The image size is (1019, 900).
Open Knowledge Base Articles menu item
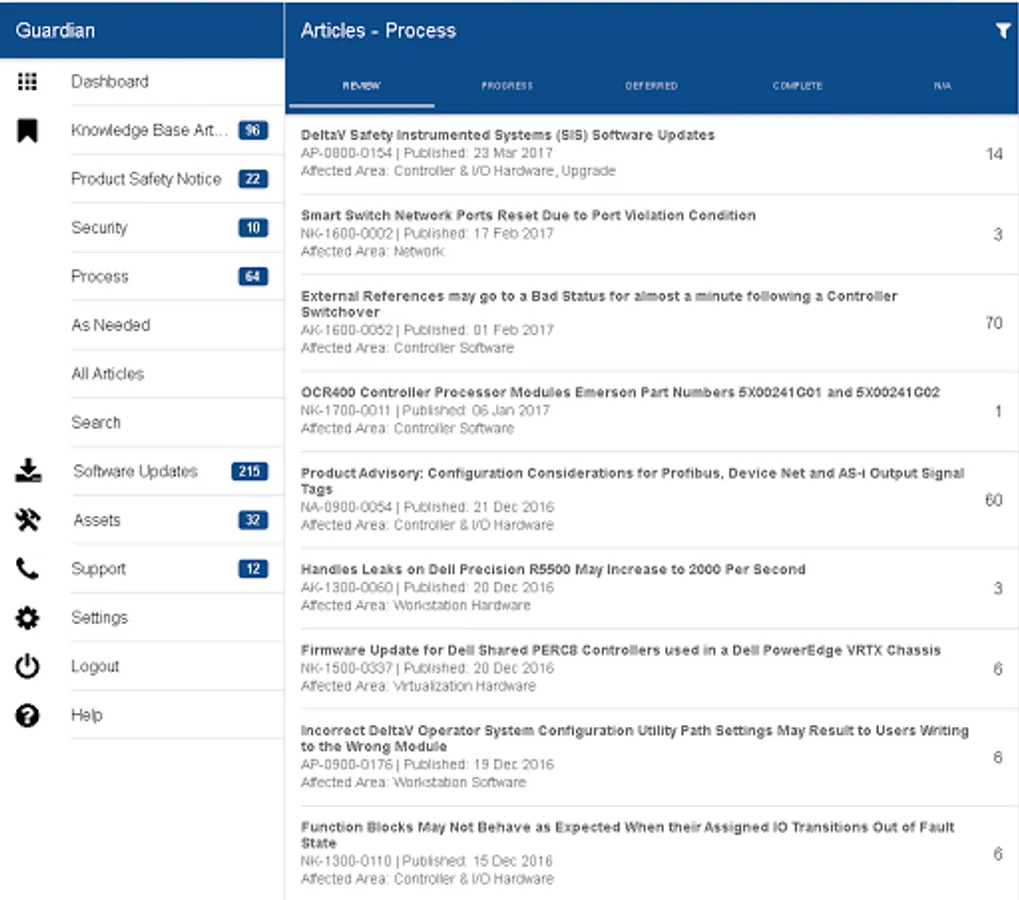click(x=142, y=130)
